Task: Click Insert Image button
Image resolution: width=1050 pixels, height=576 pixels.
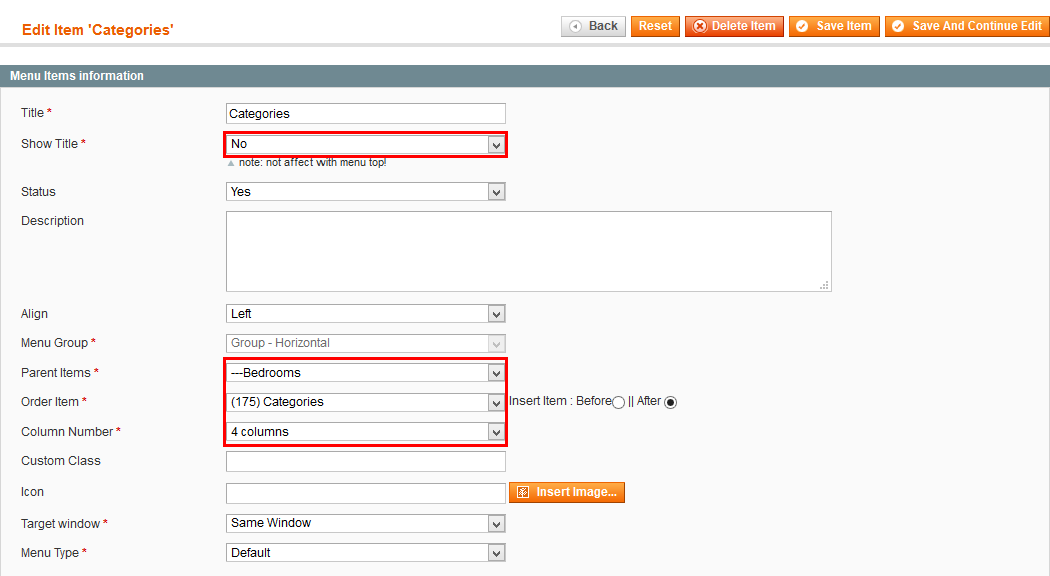Action: click(567, 492)
